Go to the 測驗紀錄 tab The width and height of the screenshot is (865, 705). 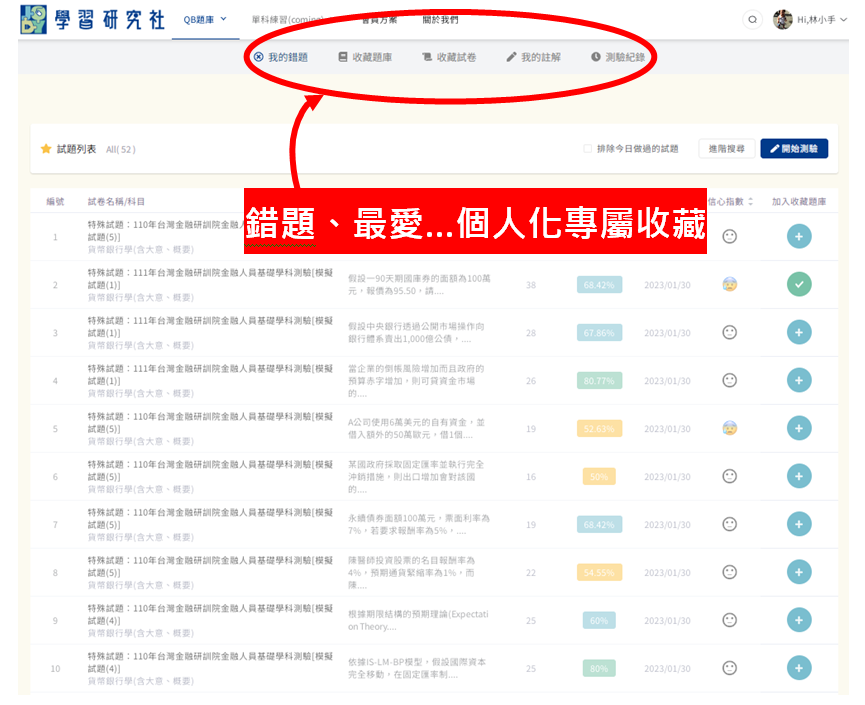pyautogui.click(x=617, y=57)
